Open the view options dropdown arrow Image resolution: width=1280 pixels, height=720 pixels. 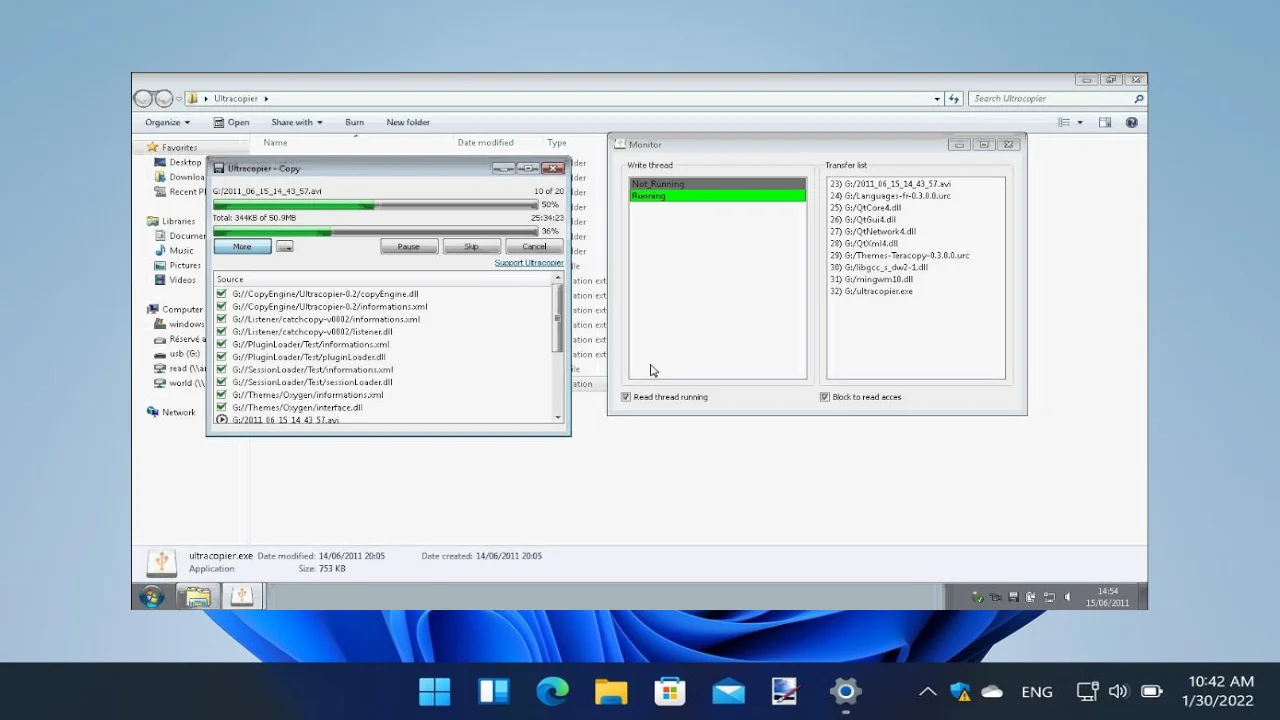tap(1080, 122)
